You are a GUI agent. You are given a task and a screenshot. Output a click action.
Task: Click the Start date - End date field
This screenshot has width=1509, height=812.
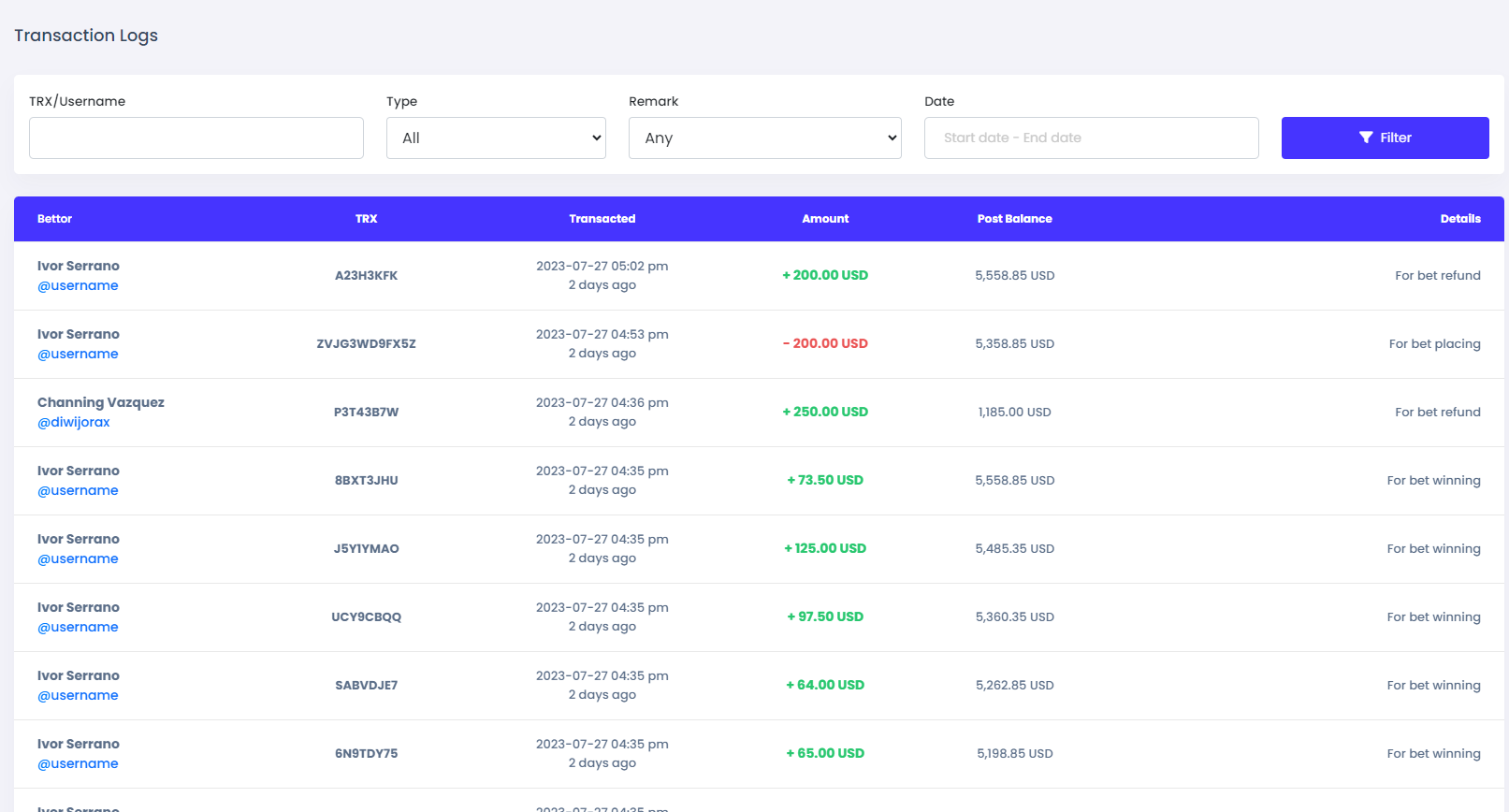tap(1091, 138)
